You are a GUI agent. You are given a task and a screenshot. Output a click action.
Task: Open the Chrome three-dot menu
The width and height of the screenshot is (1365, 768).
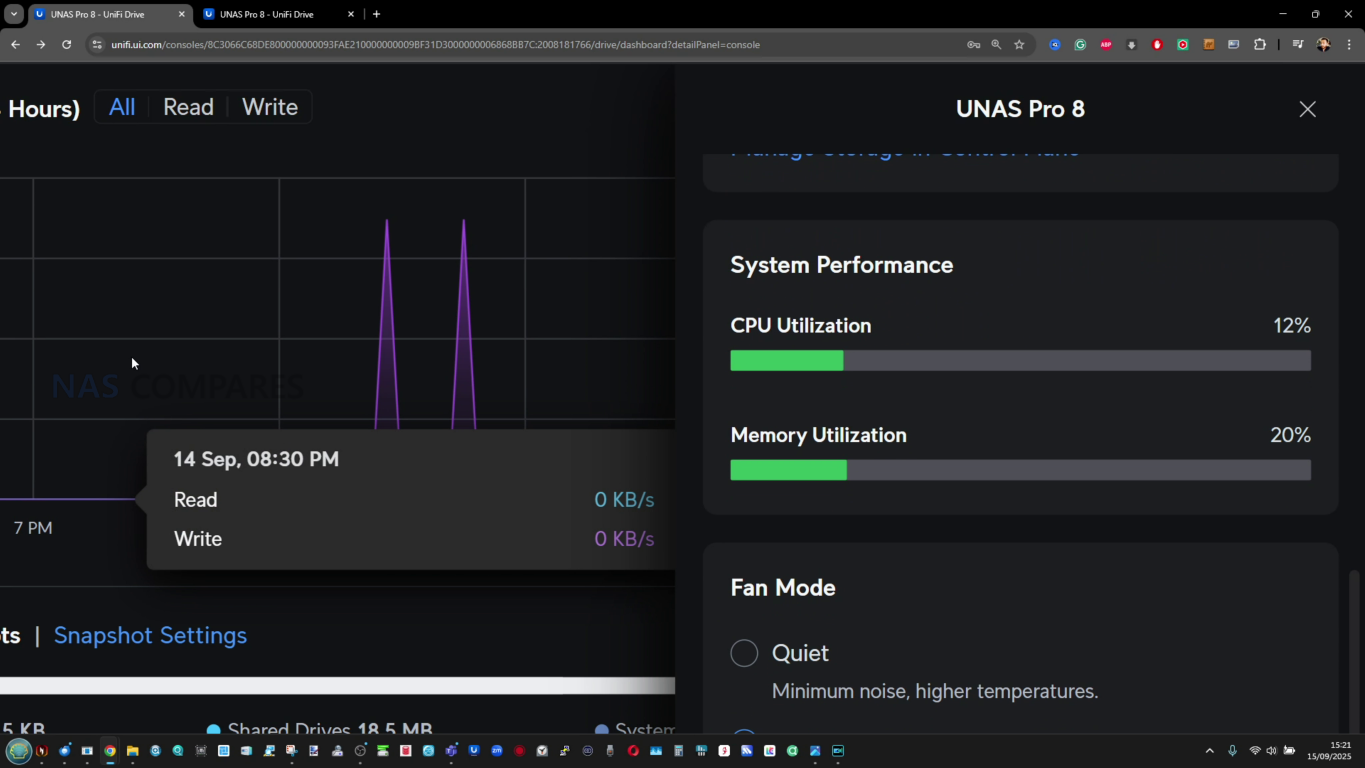(1349, 45)
